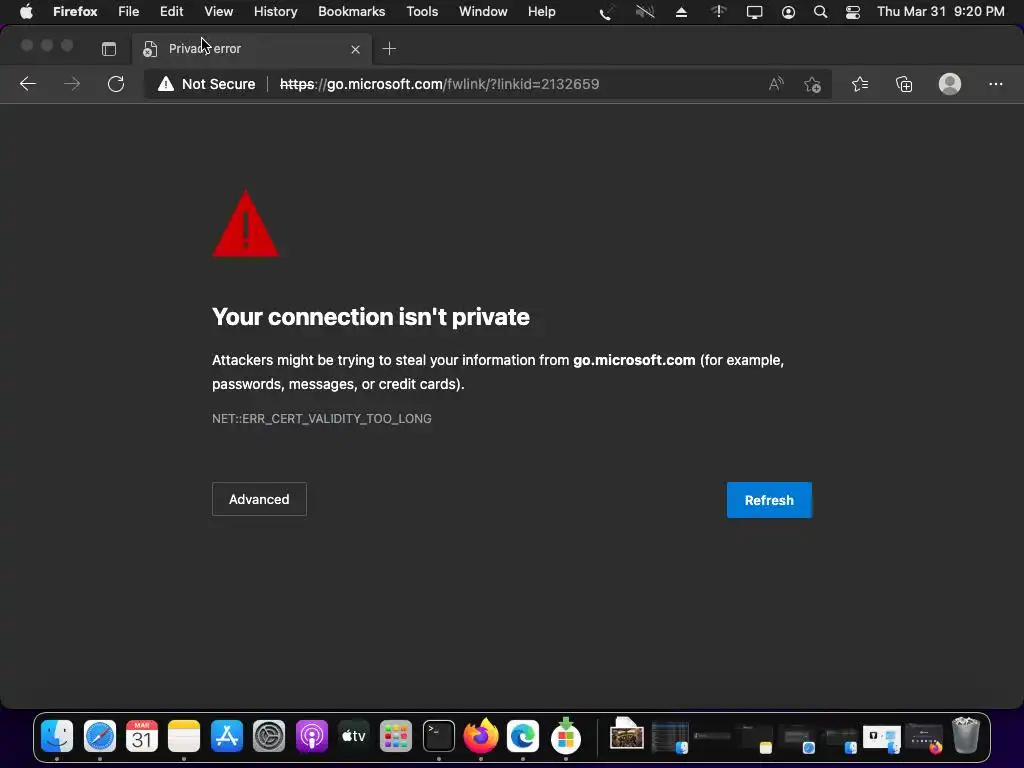Open Firefox from the dock

point(481,735)
